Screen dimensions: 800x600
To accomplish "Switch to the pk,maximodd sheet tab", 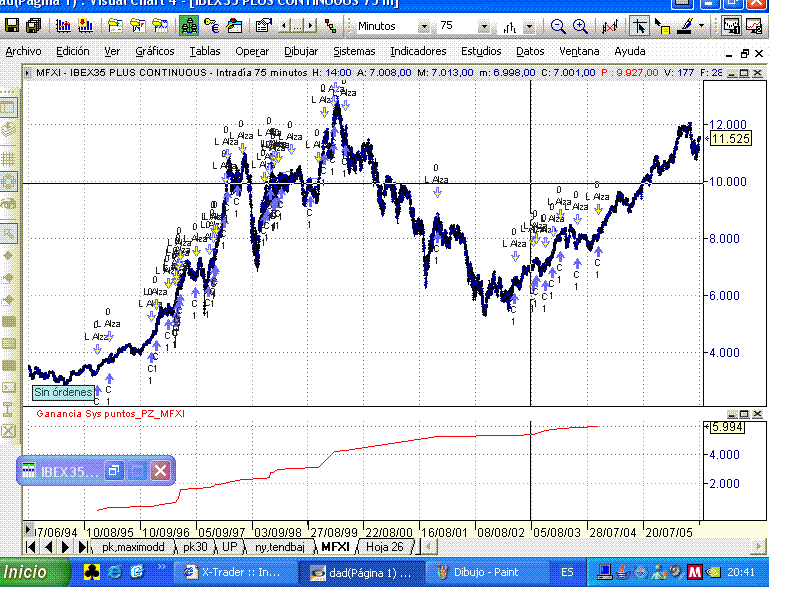I will click(x=133, y=547).
